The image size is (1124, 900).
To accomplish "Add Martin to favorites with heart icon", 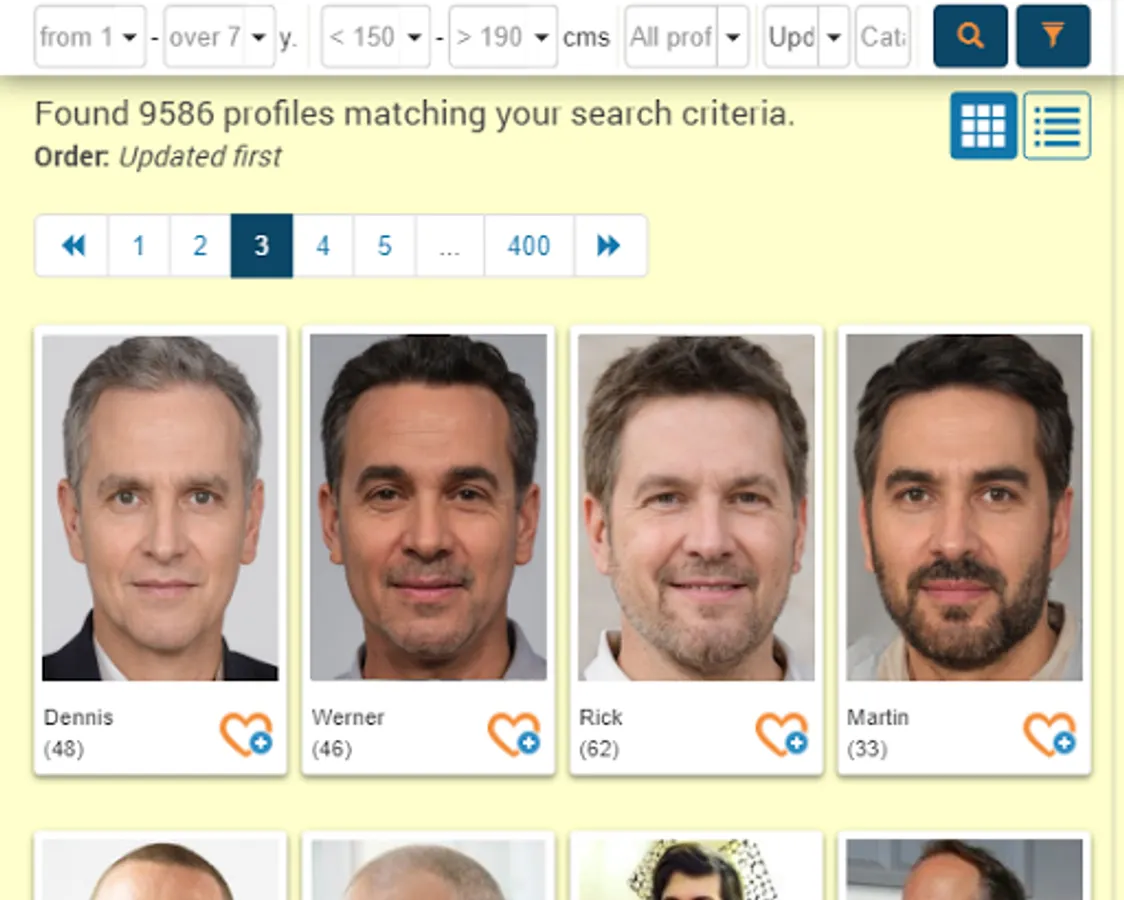I will click(1050, 734).
